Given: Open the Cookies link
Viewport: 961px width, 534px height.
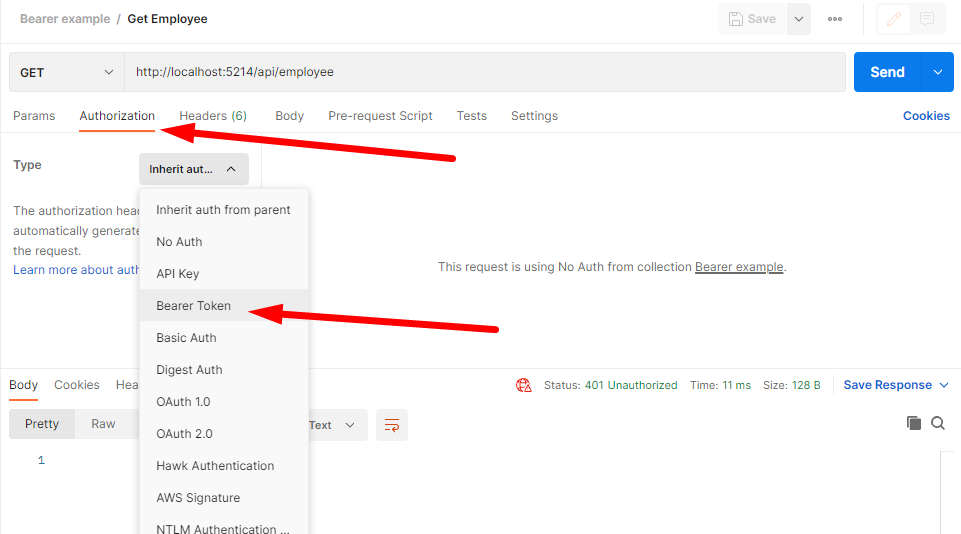Looking at the screenshot, I should pyautogui.click(x=926, y=116).
